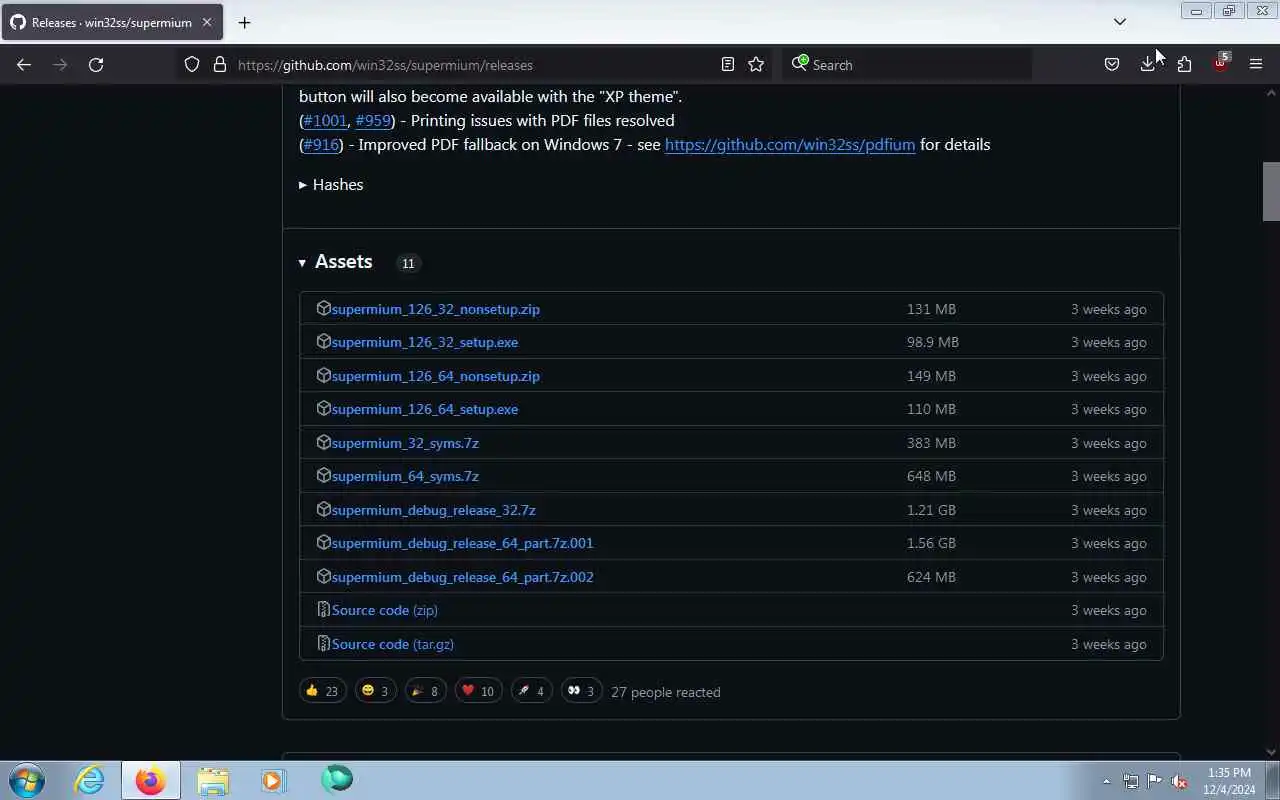1280x800 pixels.
Task: React with thumbs up (23)
Action: coord(322,691)
